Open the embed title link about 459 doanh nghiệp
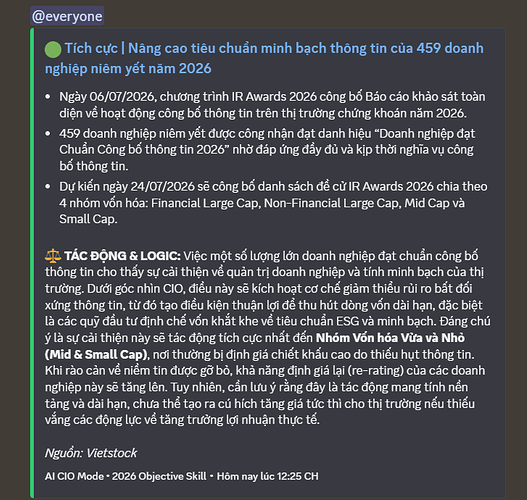527x500 pixels. (x=264, y=58)
